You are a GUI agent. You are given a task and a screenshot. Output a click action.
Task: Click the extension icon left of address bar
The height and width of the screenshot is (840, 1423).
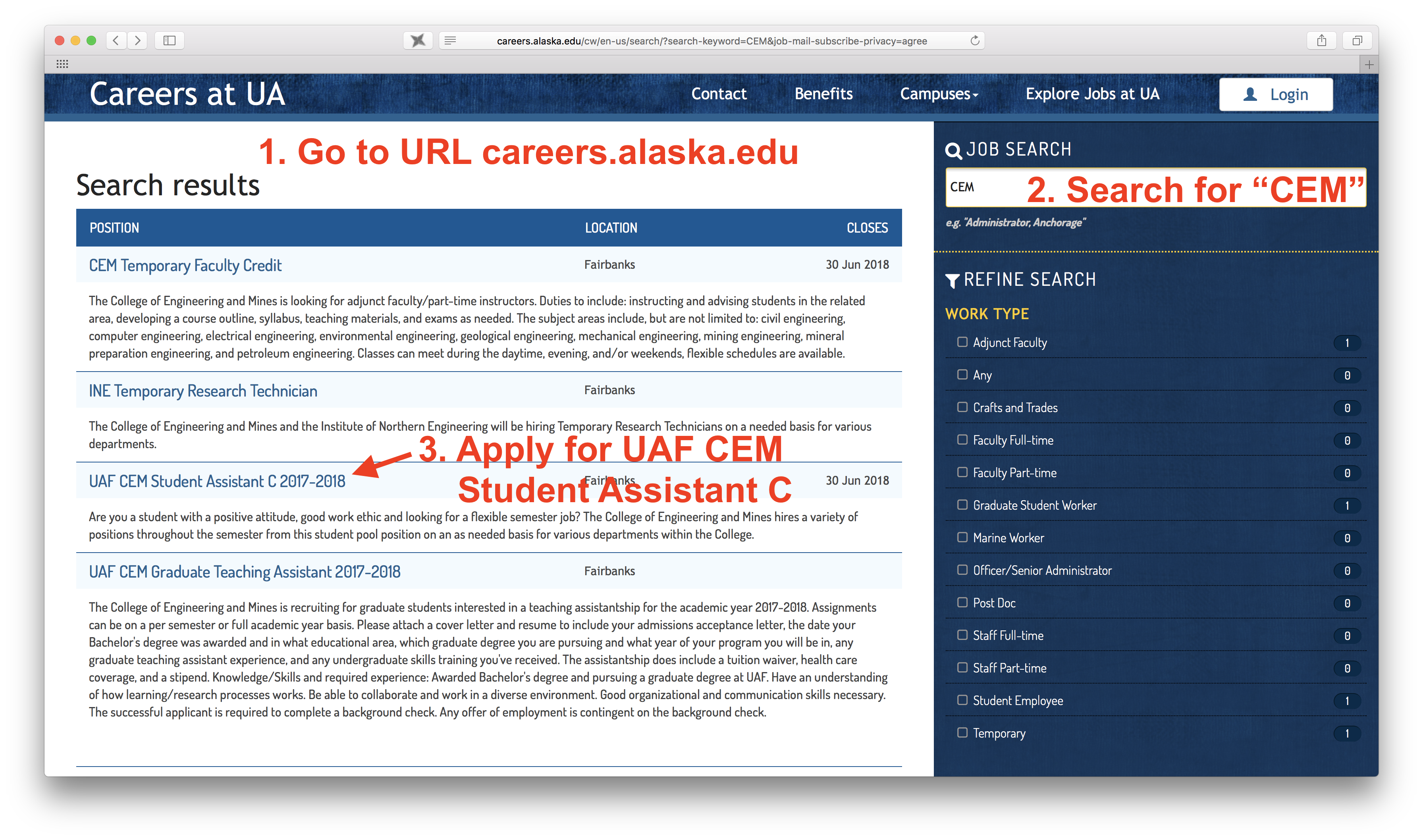[418, 40]
